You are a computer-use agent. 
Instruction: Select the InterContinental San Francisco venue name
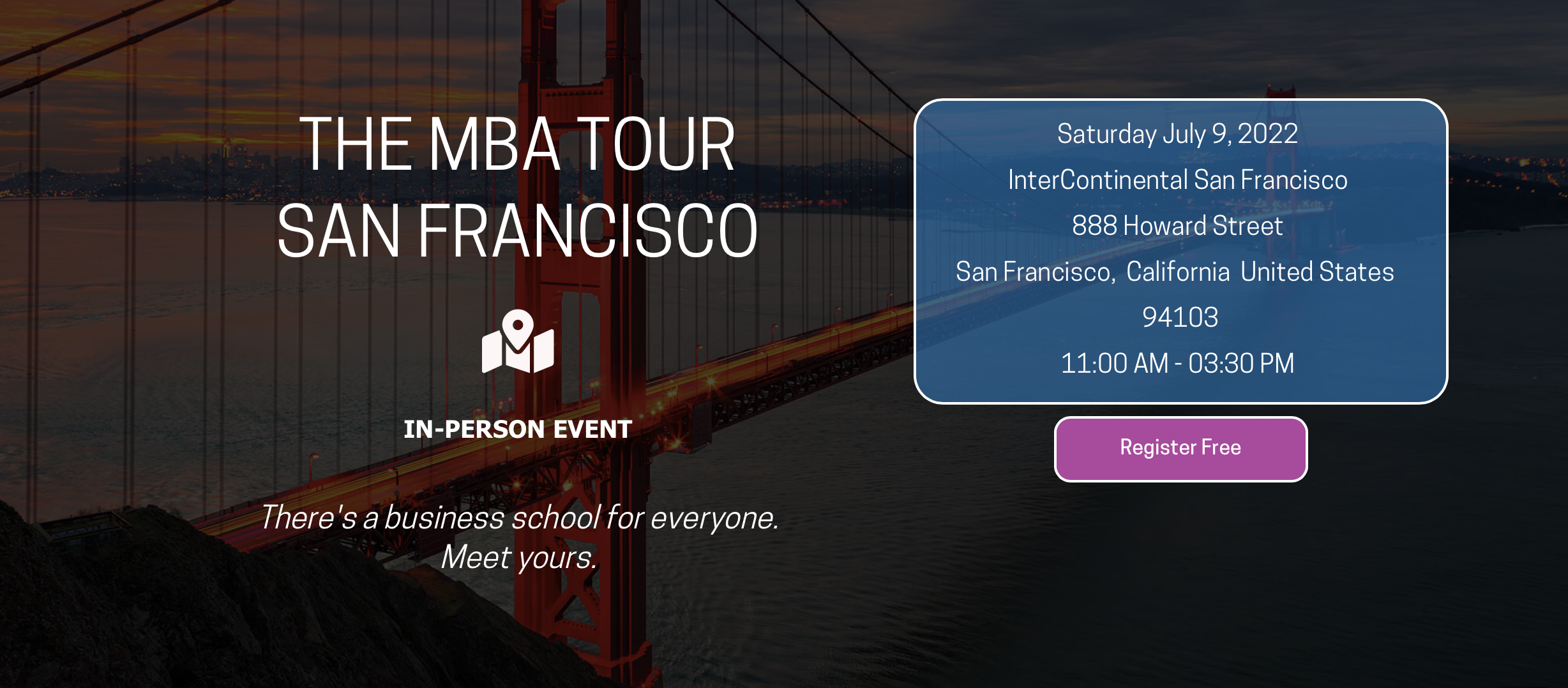1177,180
